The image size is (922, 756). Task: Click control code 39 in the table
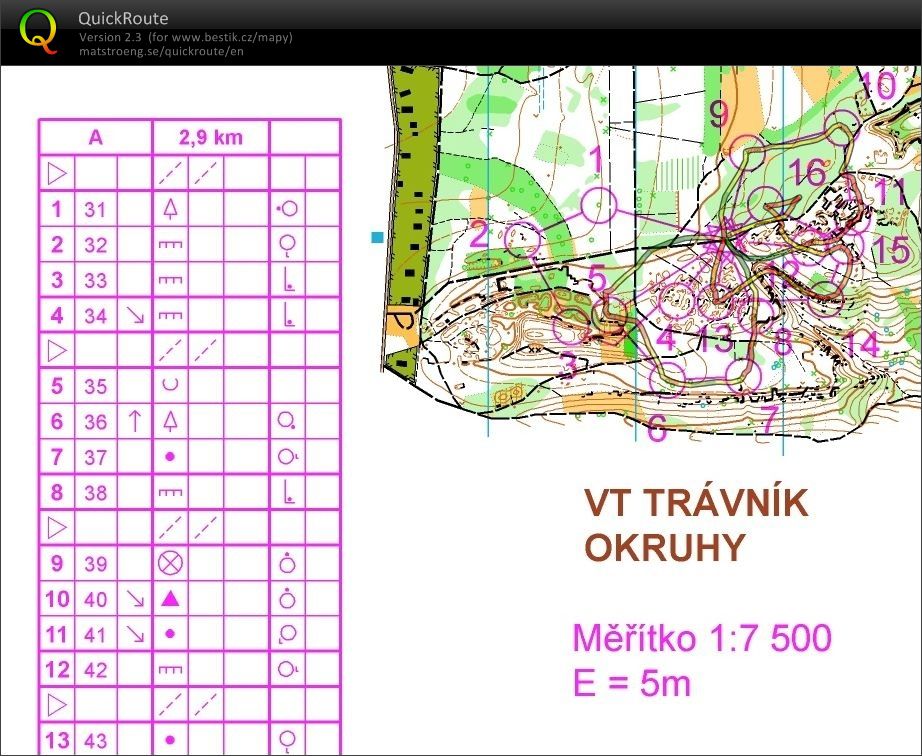pos(95,564)
